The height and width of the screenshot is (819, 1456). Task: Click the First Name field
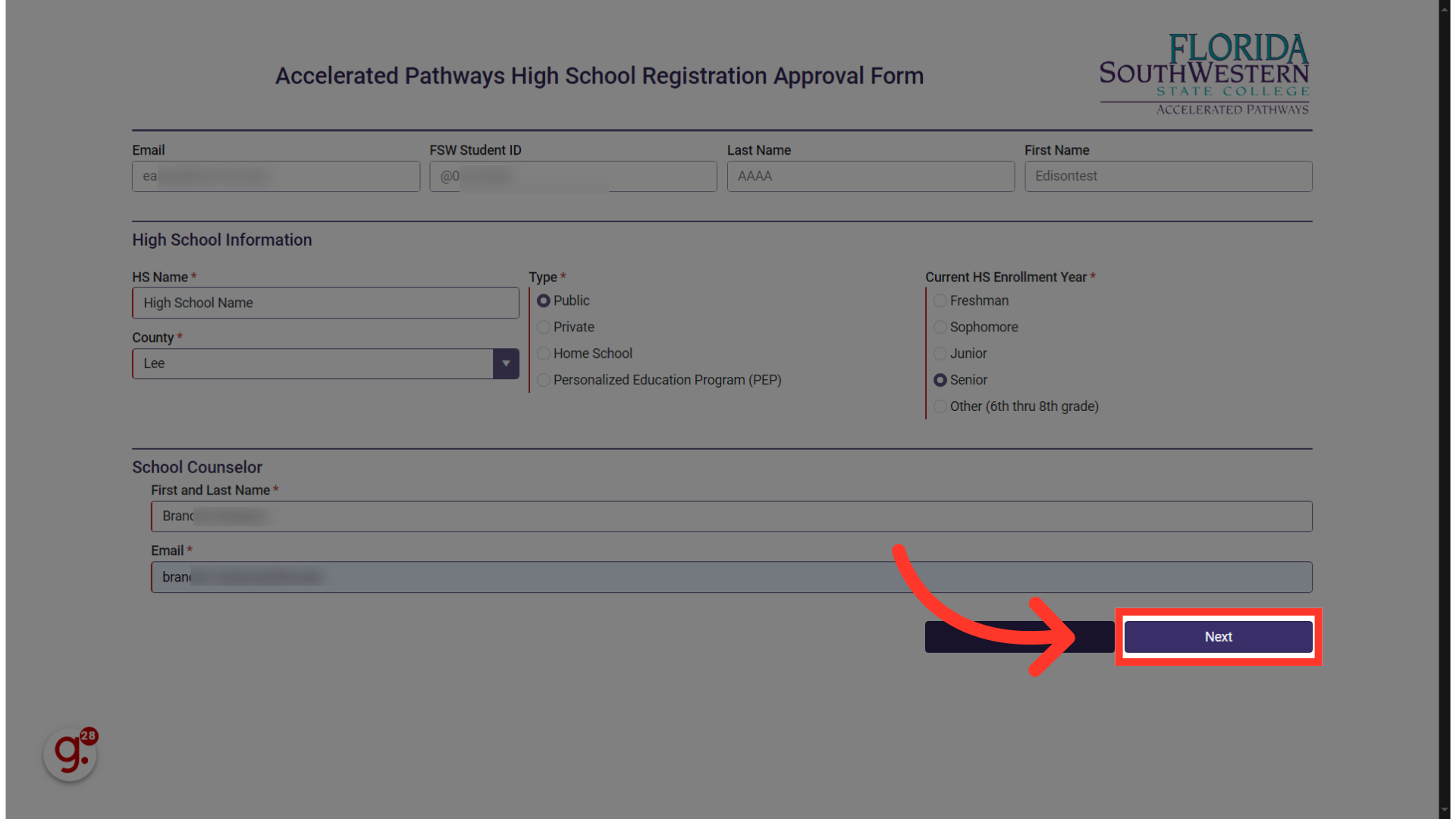click(x=1168, y=176)
